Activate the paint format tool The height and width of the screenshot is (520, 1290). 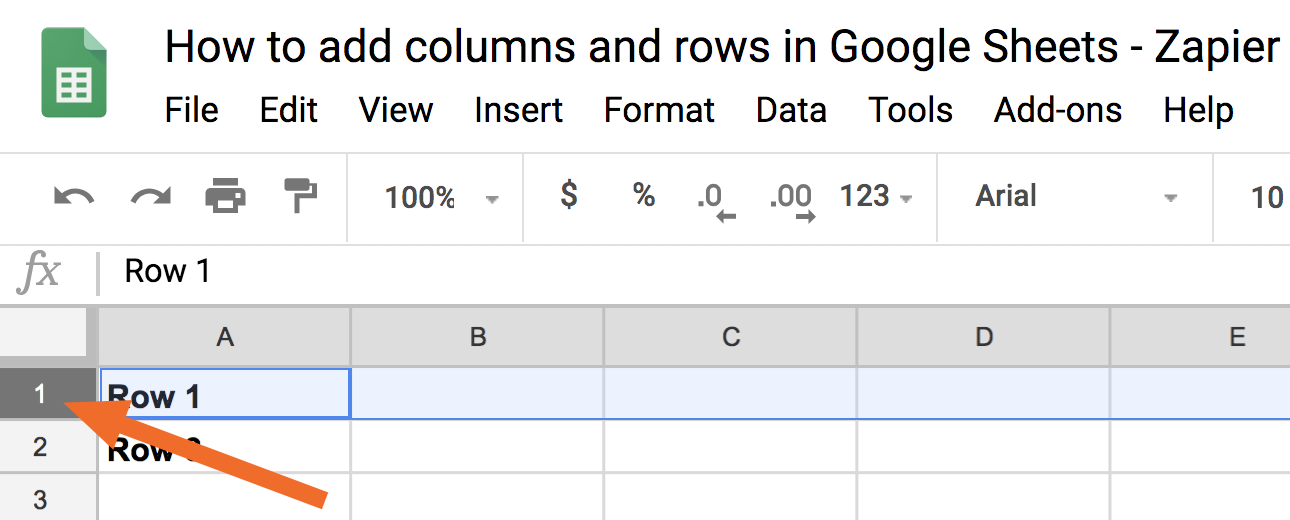[299, 196]
